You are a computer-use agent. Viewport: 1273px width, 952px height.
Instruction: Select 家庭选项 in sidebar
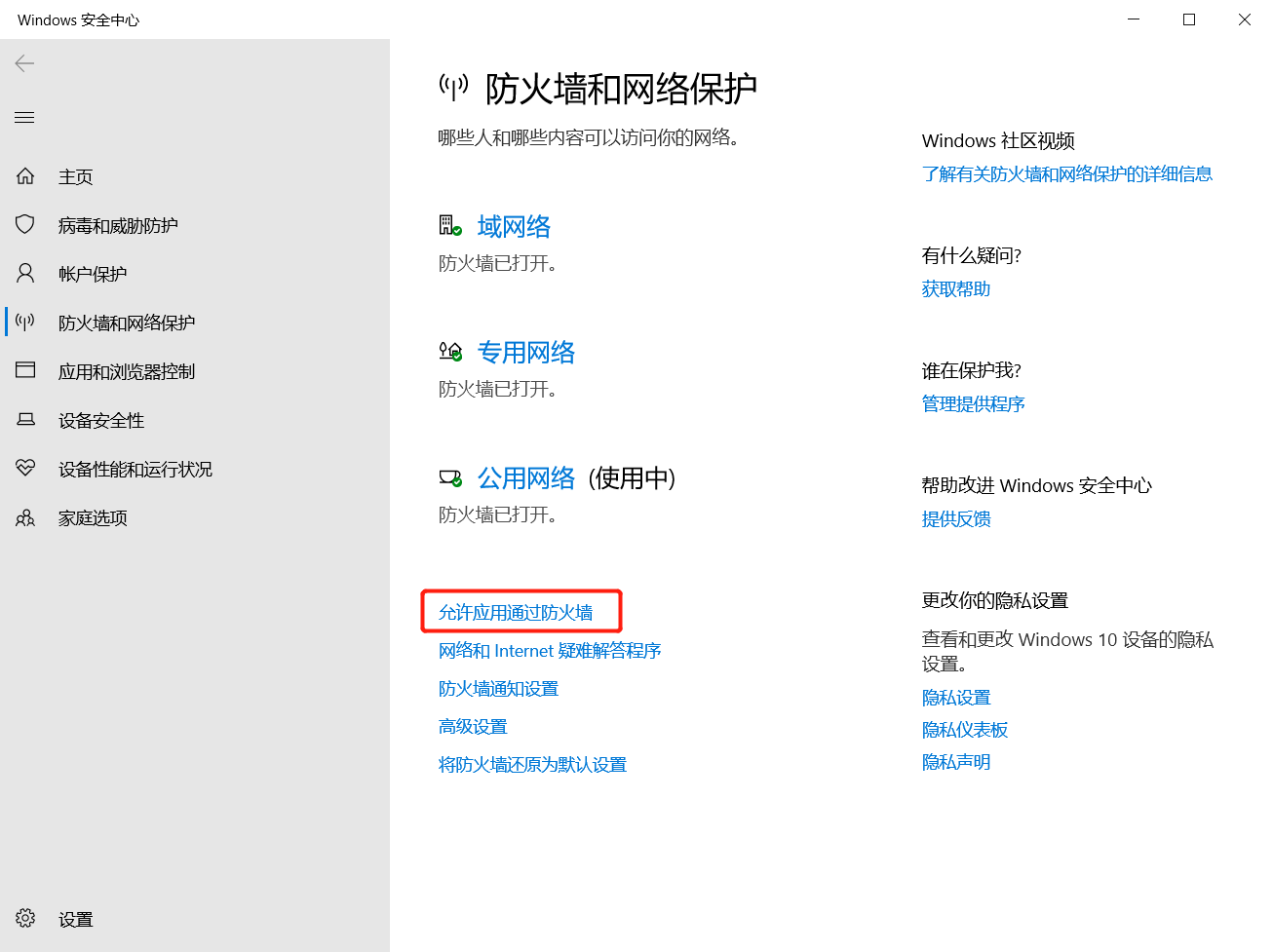(x=93, y=517)
